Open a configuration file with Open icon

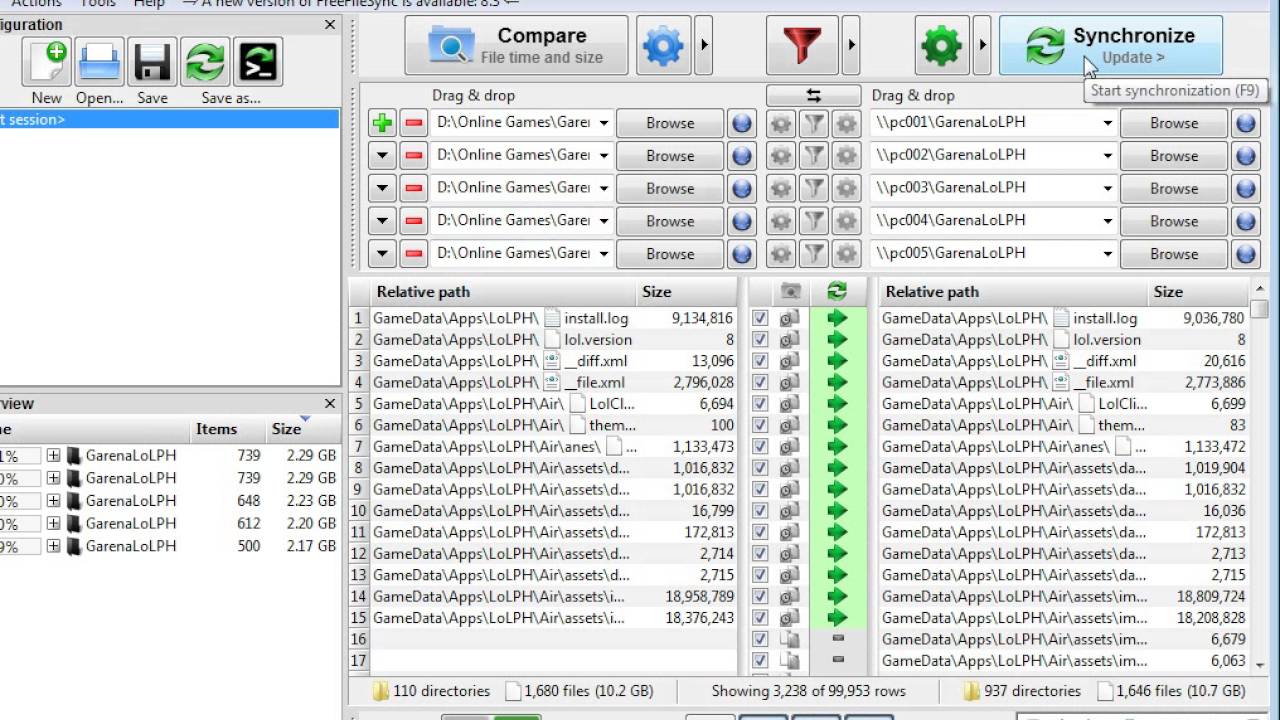(x=99, y=62)
